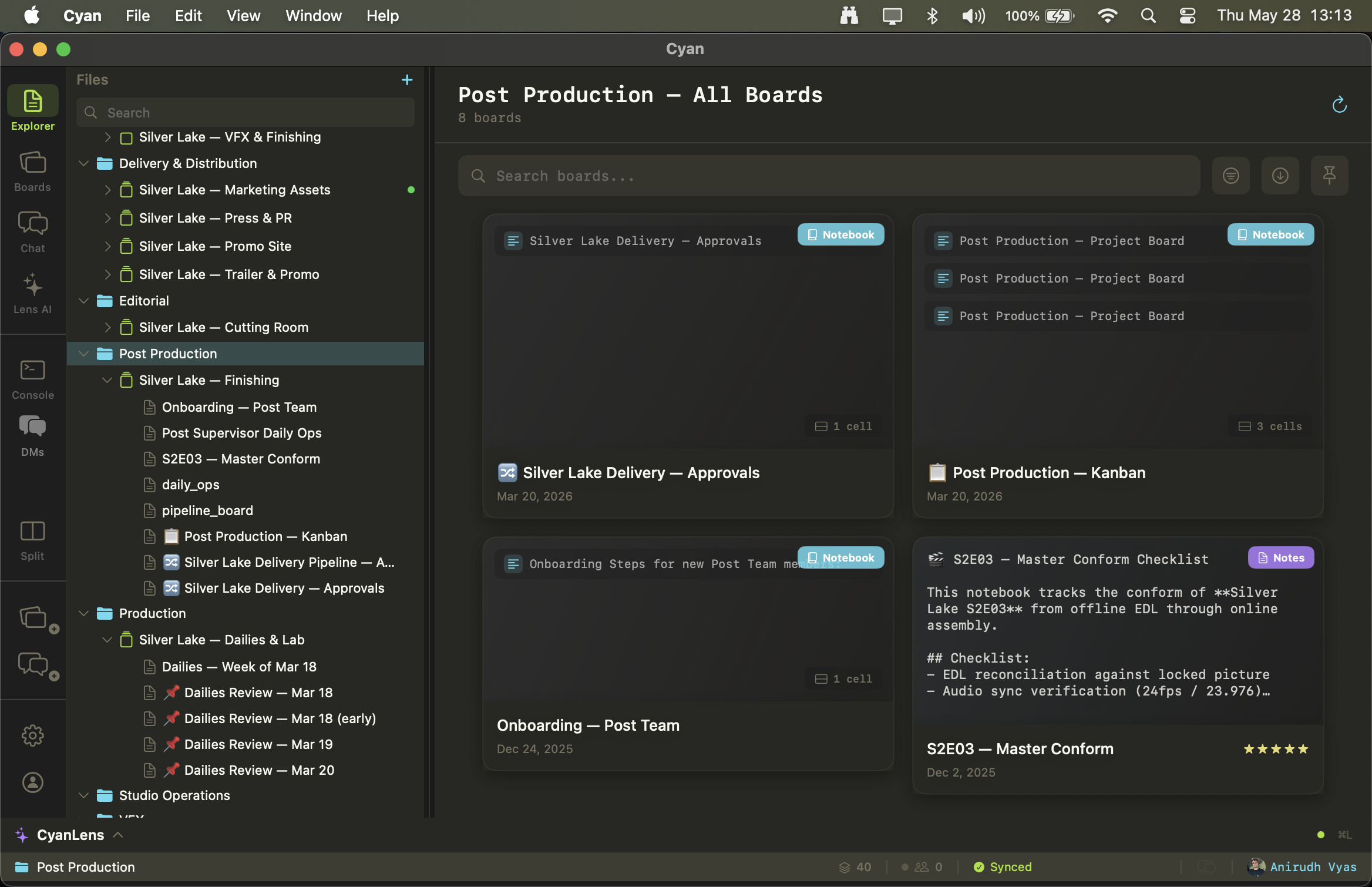Open settings gear in sidebar

33,735
